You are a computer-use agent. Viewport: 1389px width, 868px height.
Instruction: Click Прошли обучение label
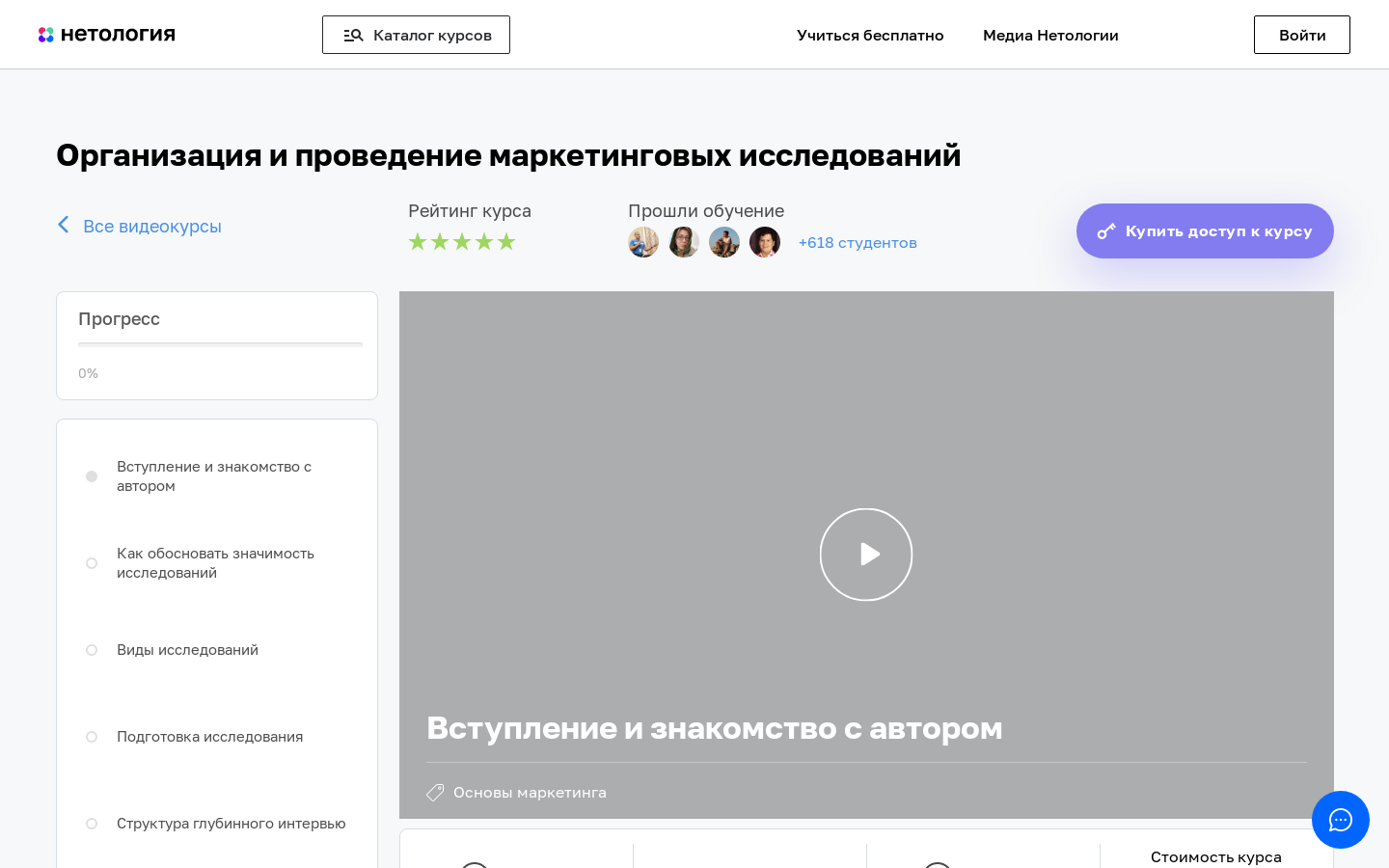(x=706, y=211)
